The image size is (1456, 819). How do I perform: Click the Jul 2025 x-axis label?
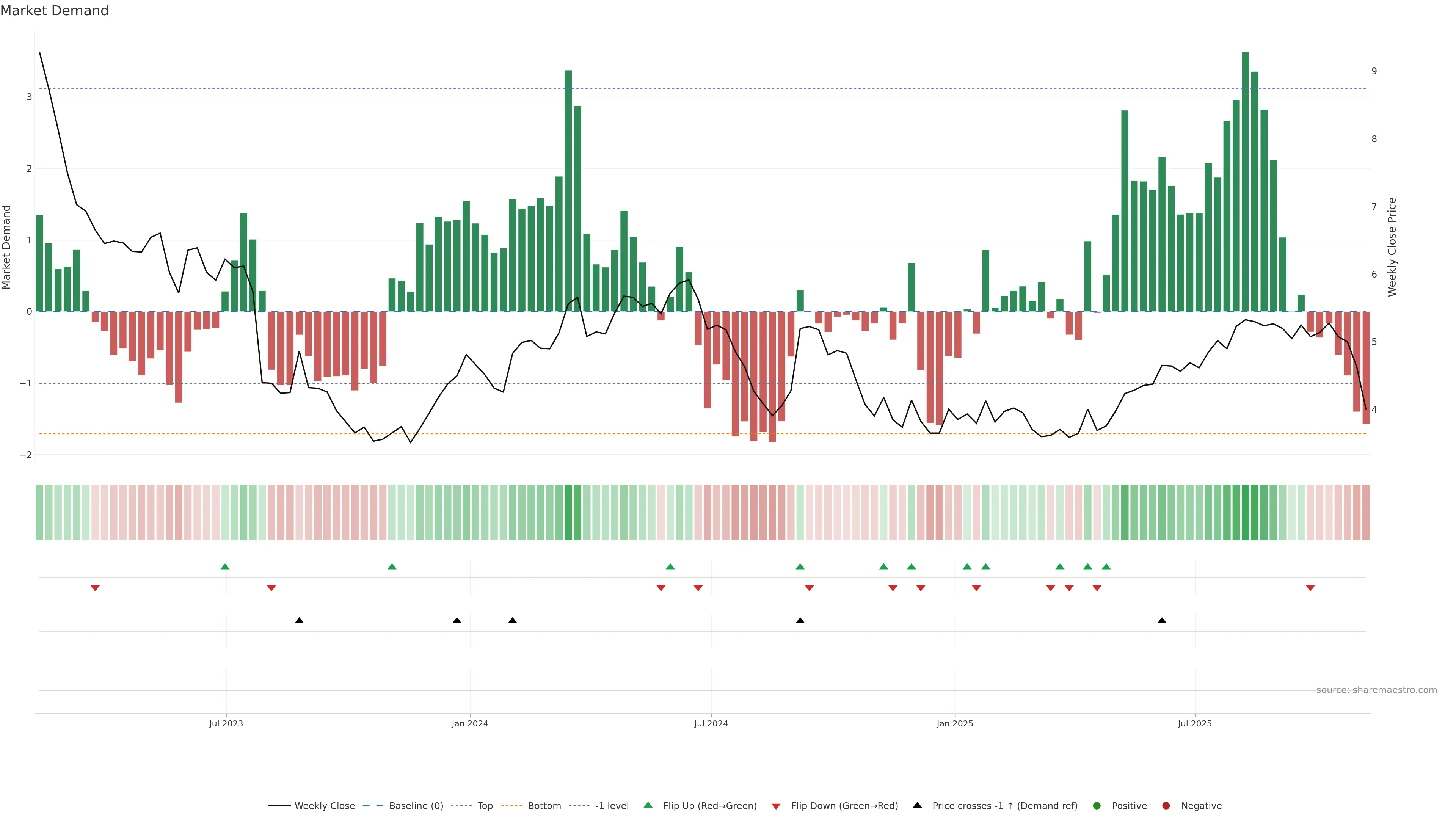(1194, 723)
